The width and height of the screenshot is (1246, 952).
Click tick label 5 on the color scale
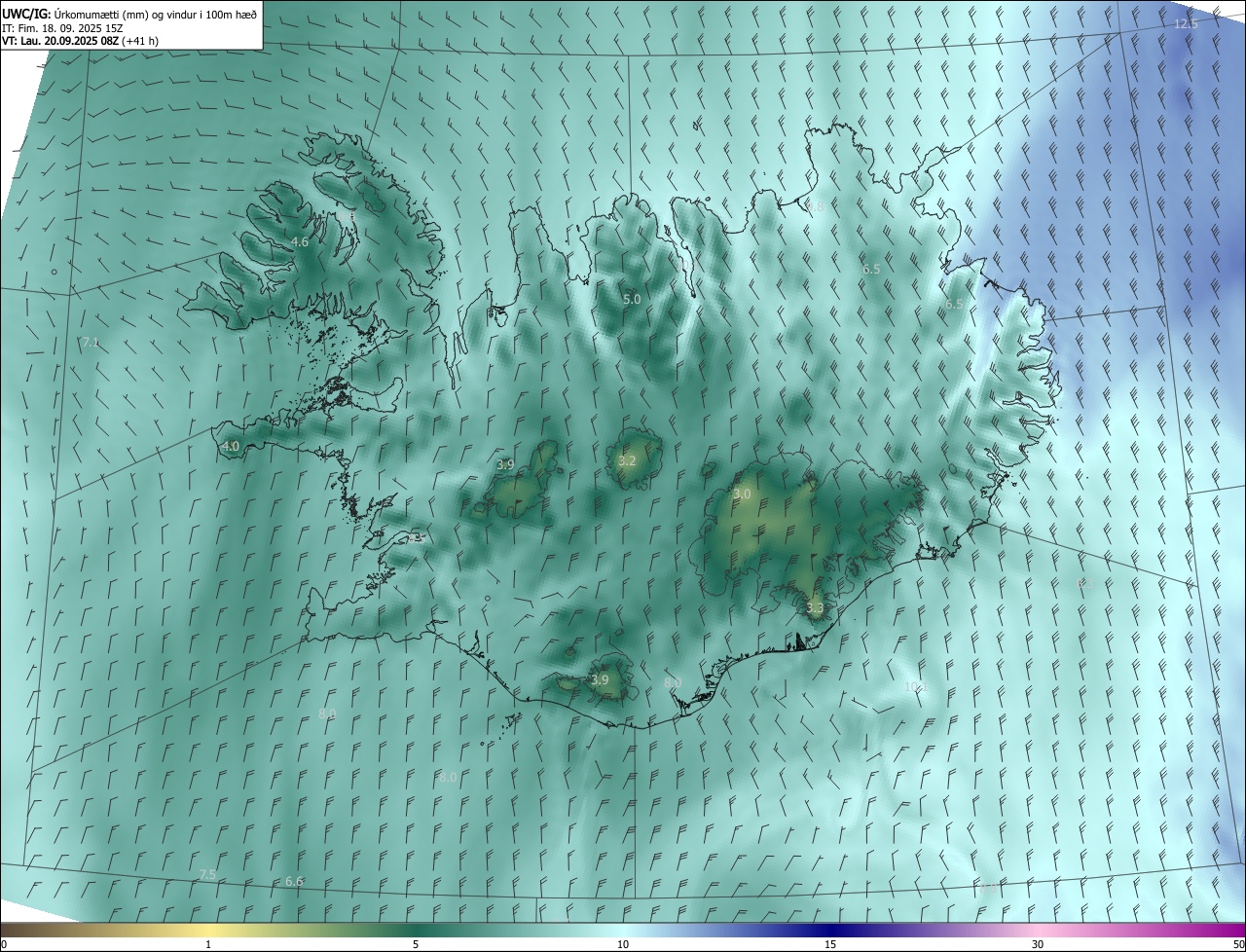[x=416, y=944]
